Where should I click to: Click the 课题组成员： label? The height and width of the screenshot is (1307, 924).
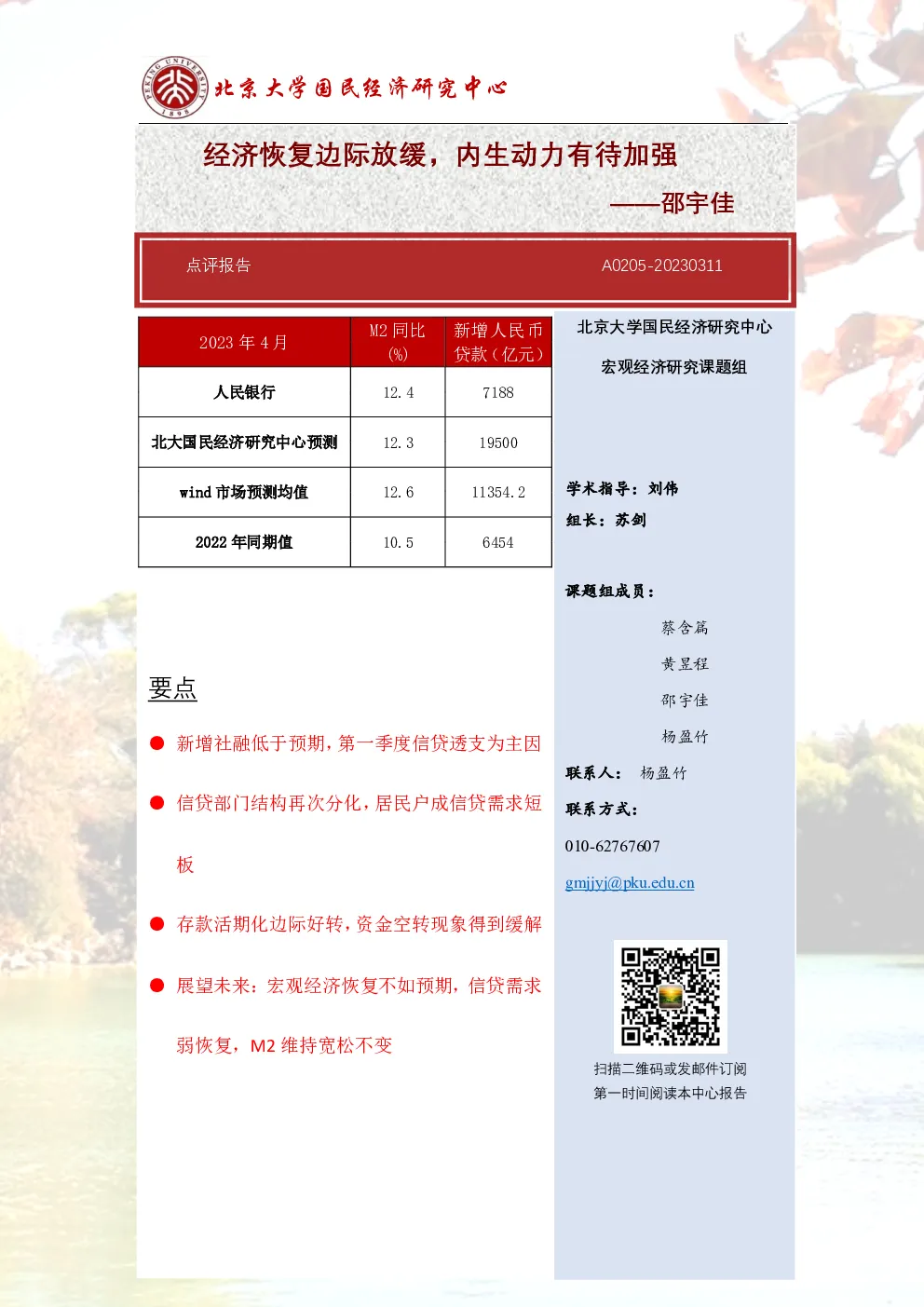pos(611,592)
